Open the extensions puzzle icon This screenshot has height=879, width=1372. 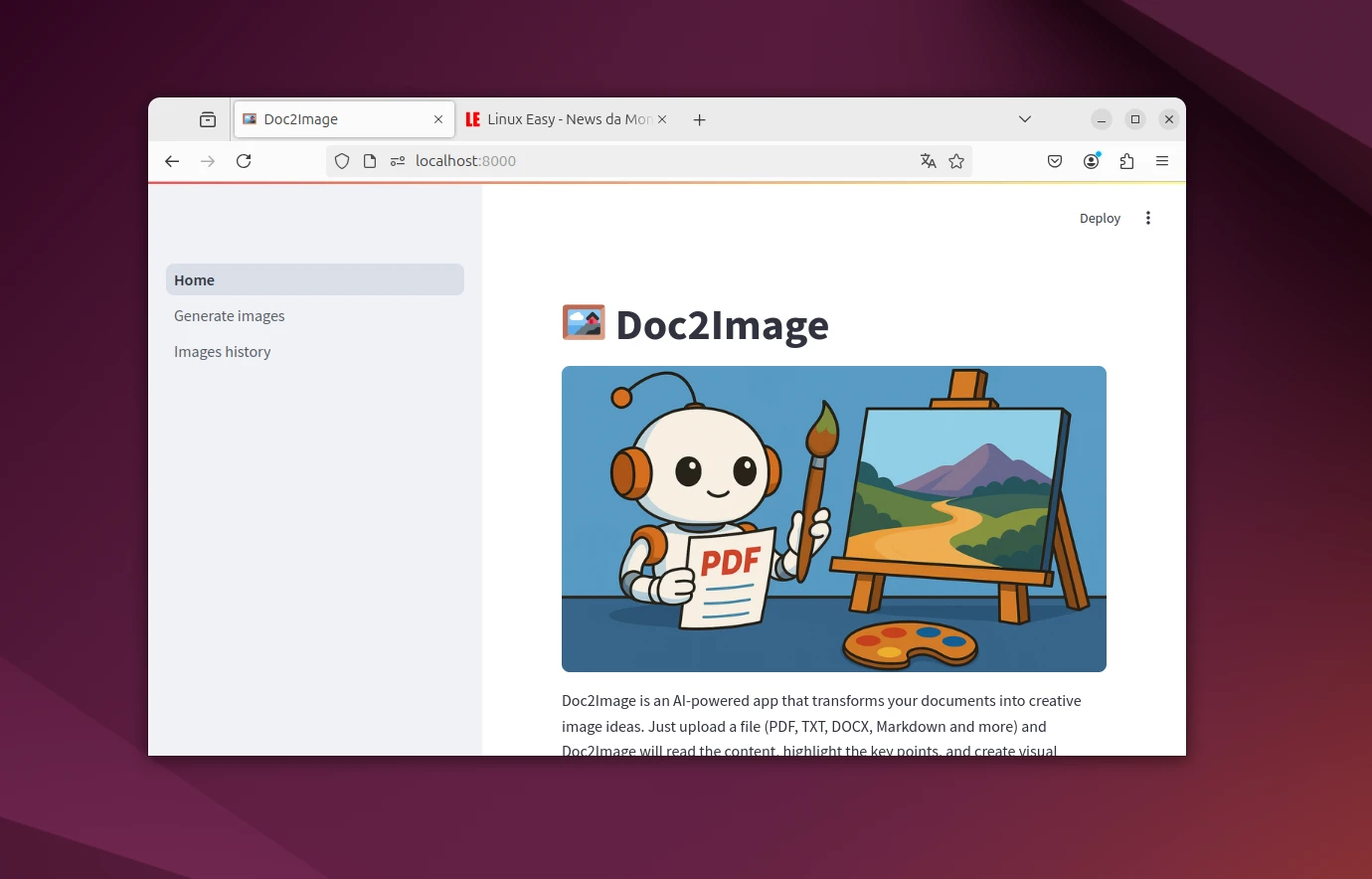[x=1126, y=160]
